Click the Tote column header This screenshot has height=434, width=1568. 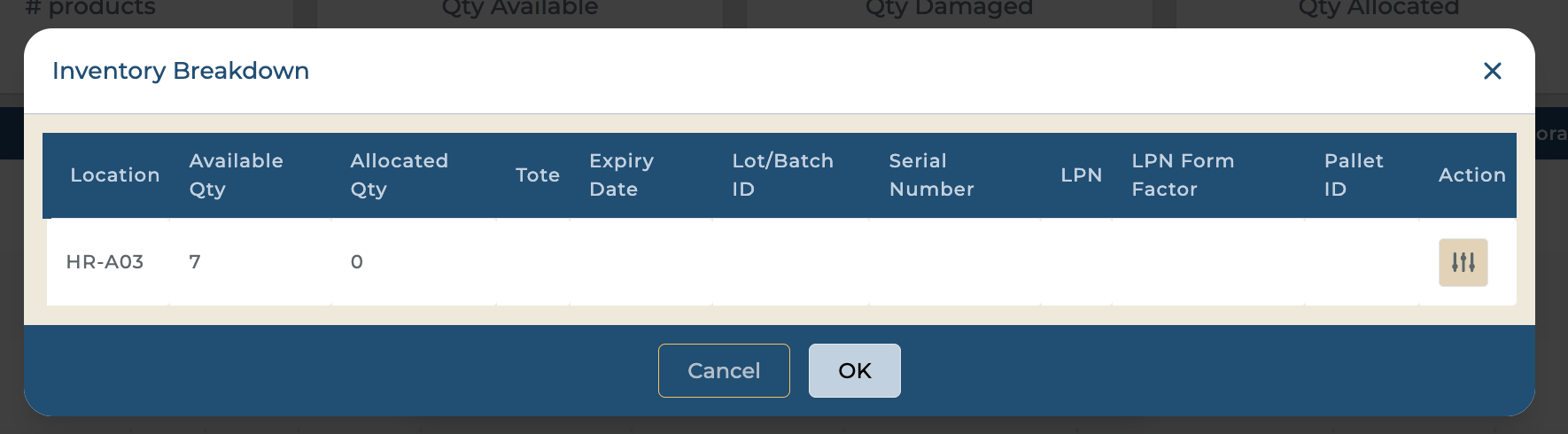(x=537, y=175)
